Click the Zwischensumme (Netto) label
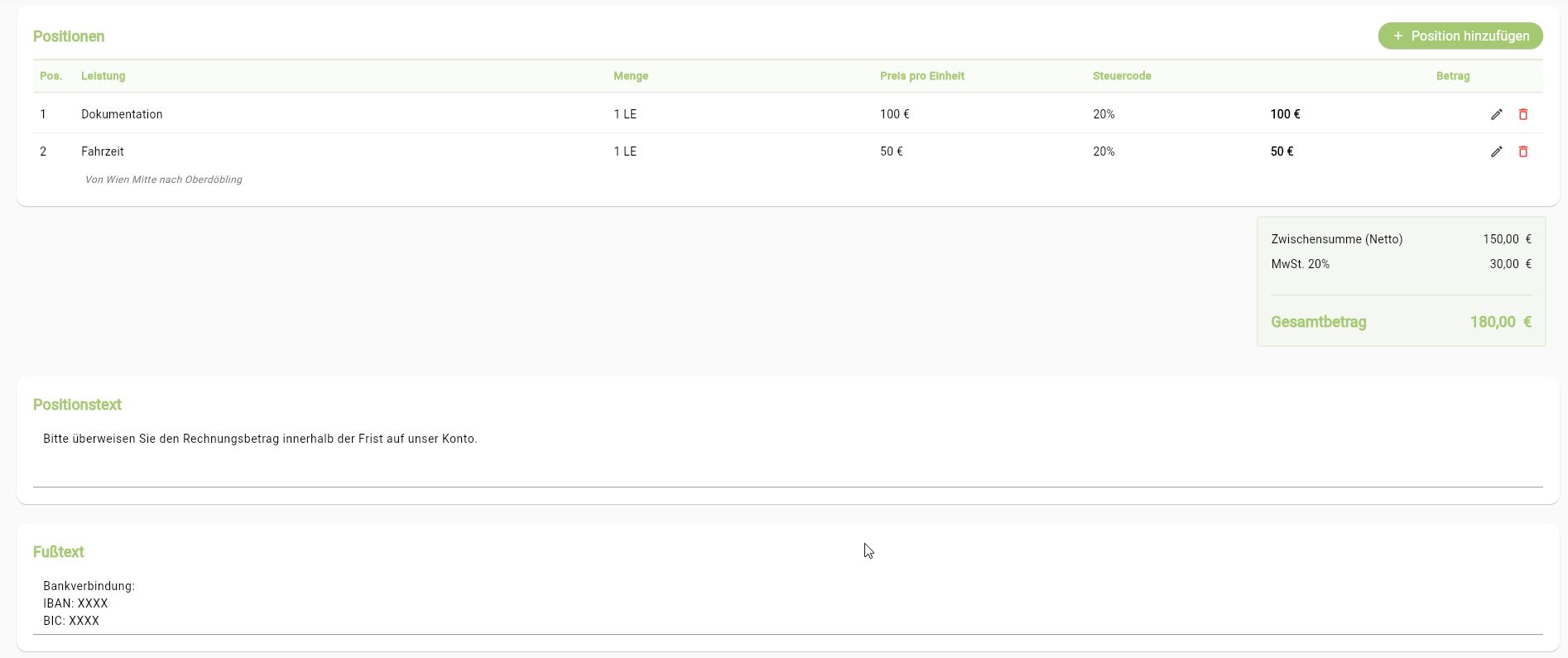 pyautogui.click(x=1336, y=239)
